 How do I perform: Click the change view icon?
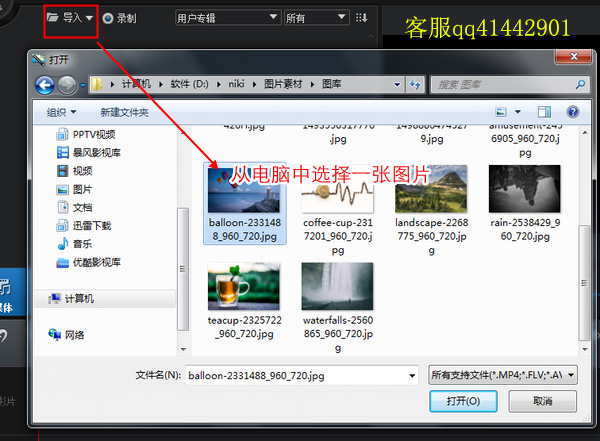[x=501, y=112]
